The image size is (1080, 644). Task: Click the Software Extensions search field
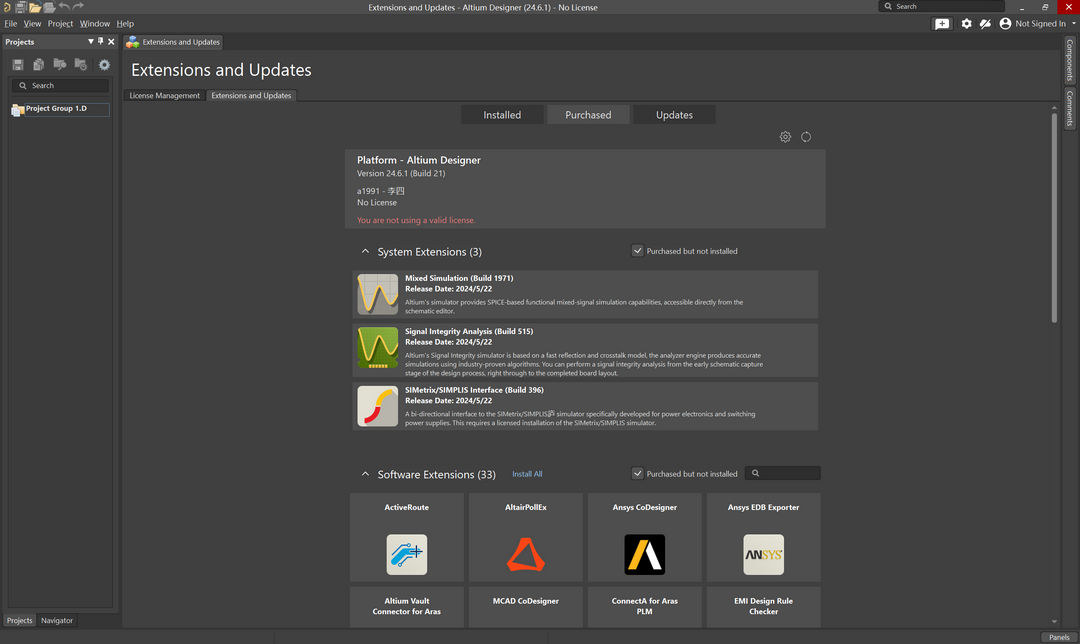pos(785,473)
